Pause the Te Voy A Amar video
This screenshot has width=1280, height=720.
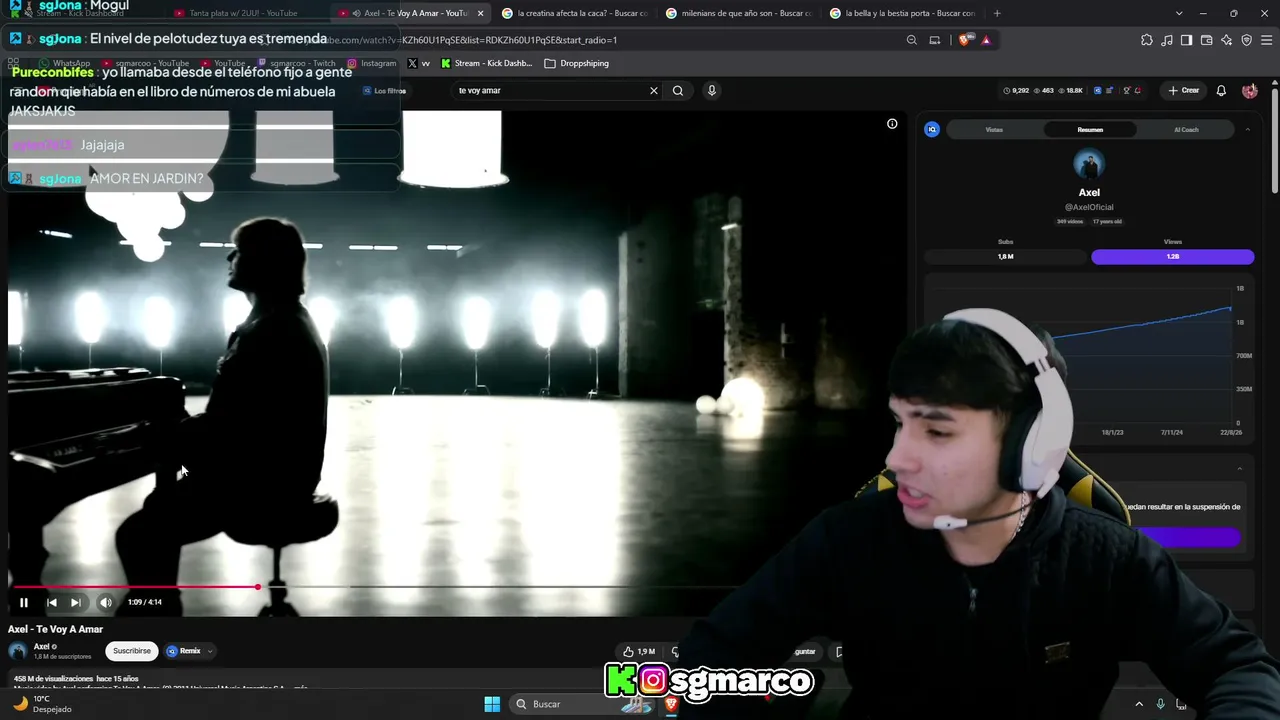pos(24,602)
